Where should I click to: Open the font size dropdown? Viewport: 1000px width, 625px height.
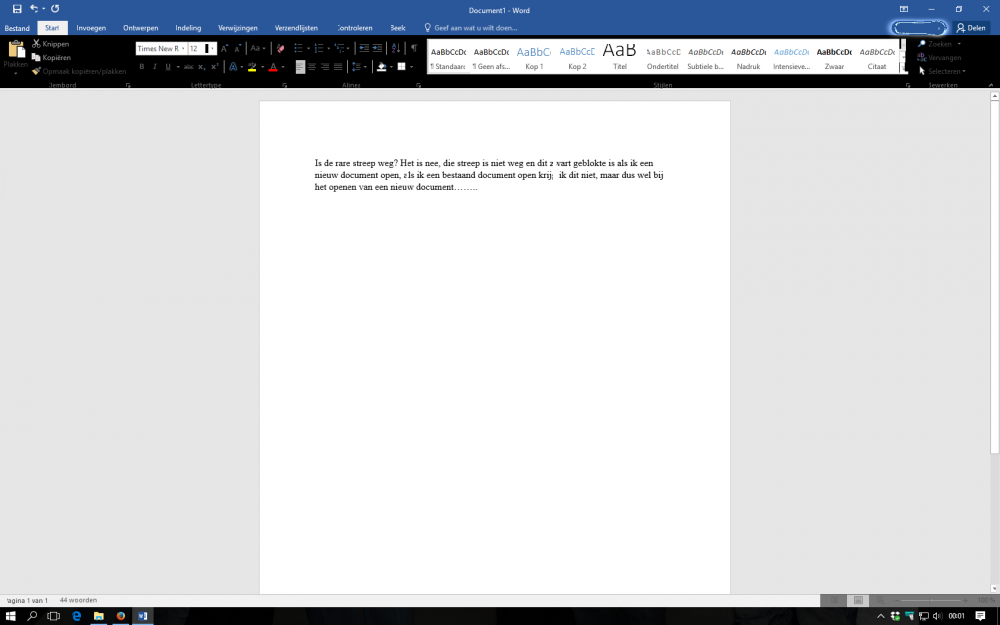point(212,47)
